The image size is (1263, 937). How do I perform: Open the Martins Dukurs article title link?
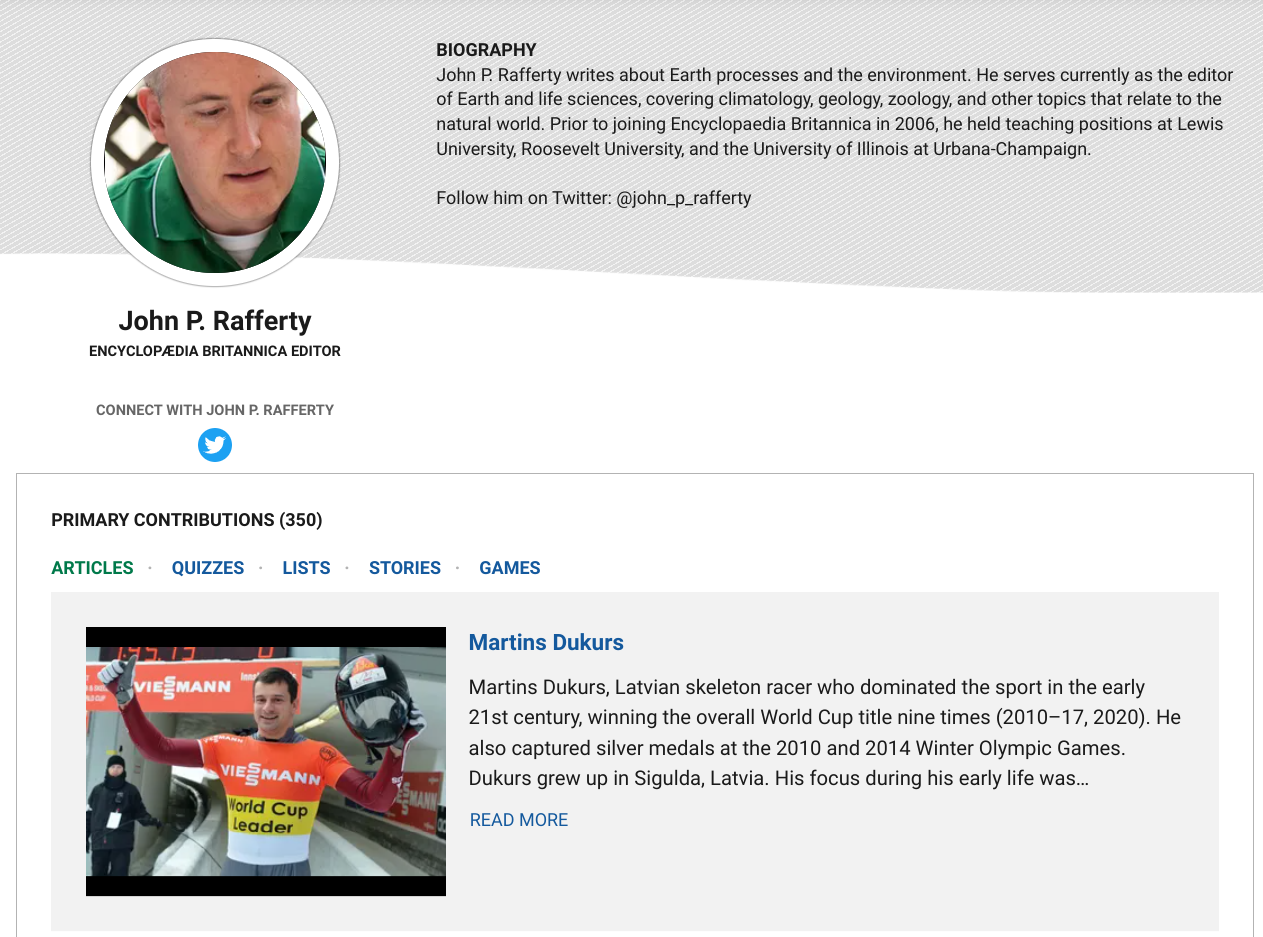point(546,642)
